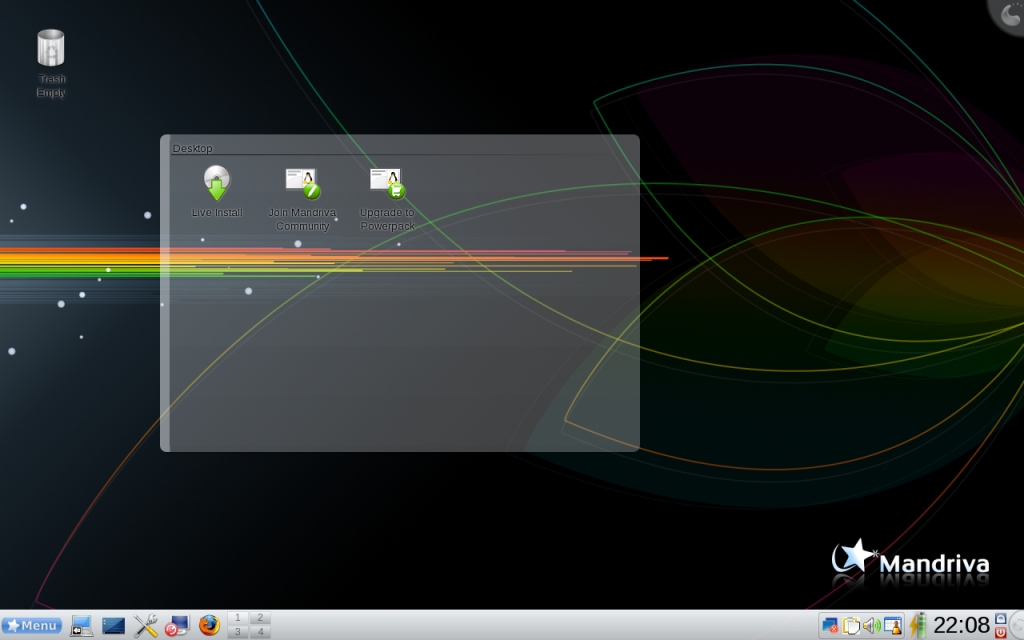This screenshot has width=1024, height=640.
Task: Open the volume speaker tray icon
Action: [x=872, y=626]
